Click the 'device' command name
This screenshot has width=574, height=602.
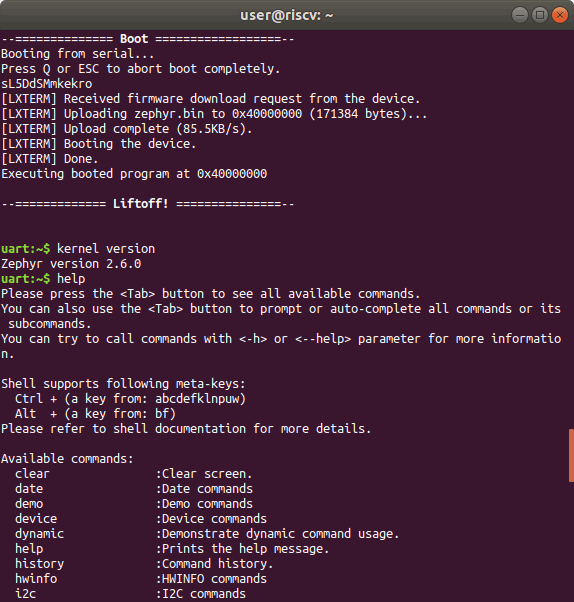click(36, 518)
